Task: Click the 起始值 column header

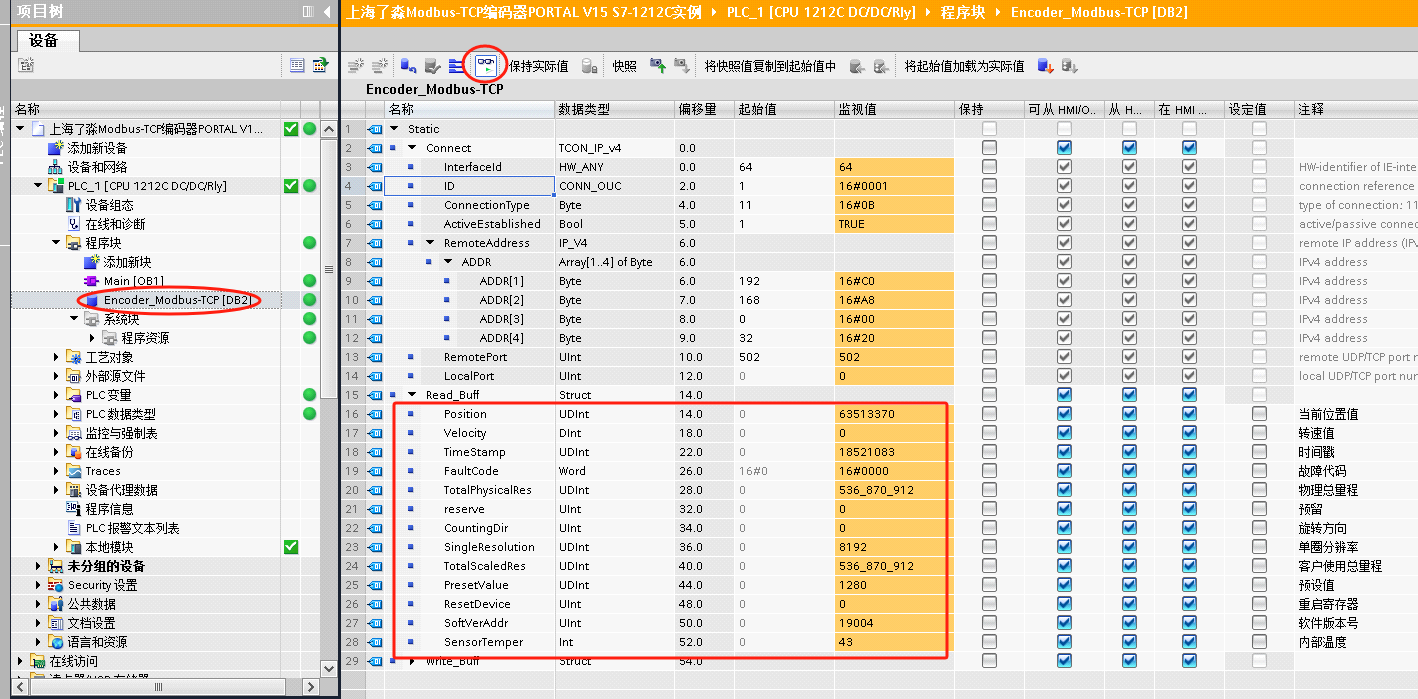Action: (x=784, y=109)
